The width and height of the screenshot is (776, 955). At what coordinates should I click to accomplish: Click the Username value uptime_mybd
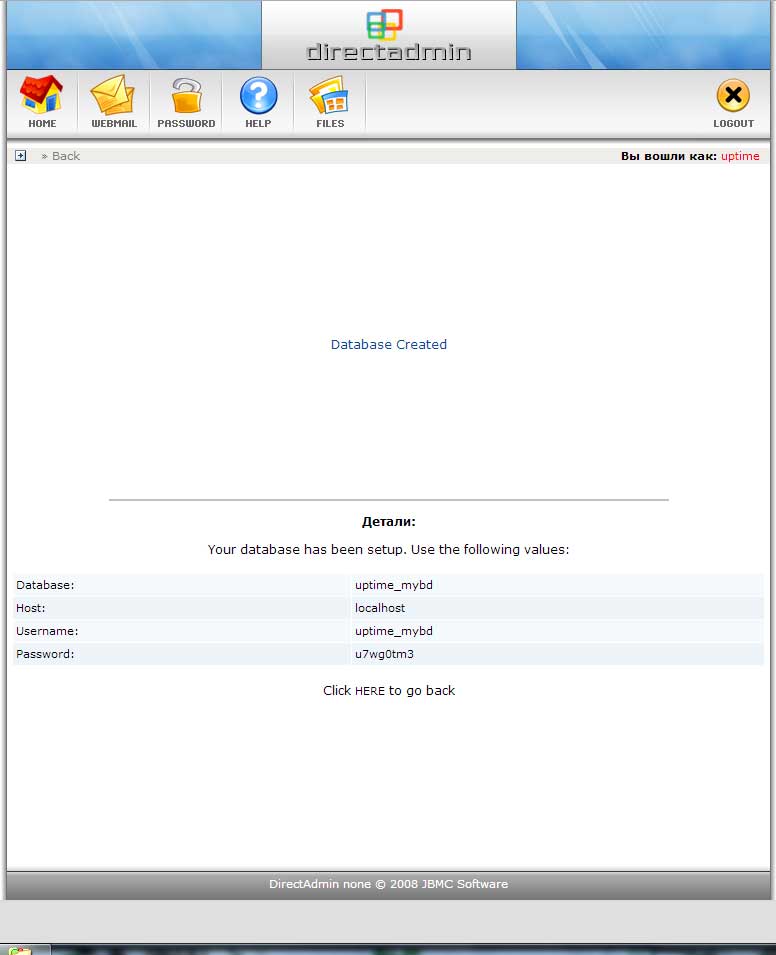pyautogui.click(x=393, y=631)
